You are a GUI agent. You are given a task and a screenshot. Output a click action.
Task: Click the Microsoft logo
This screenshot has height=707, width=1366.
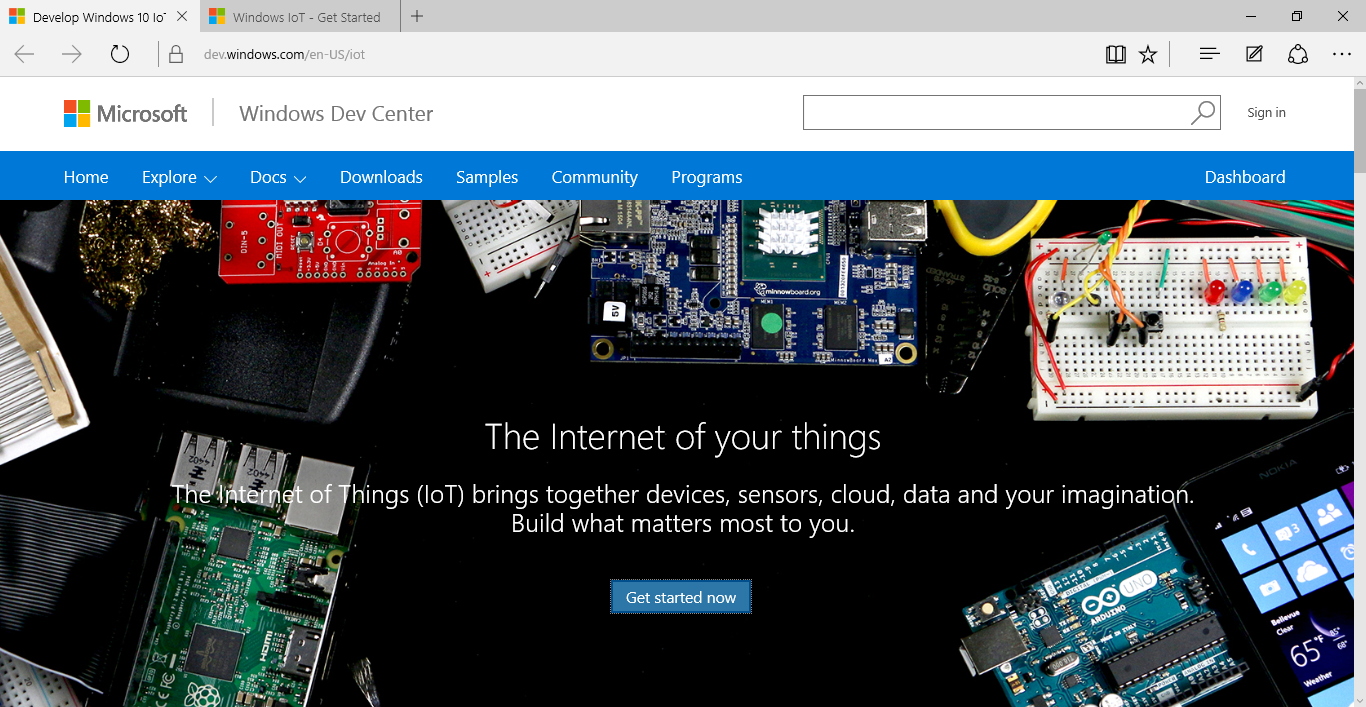click(125, 113)
